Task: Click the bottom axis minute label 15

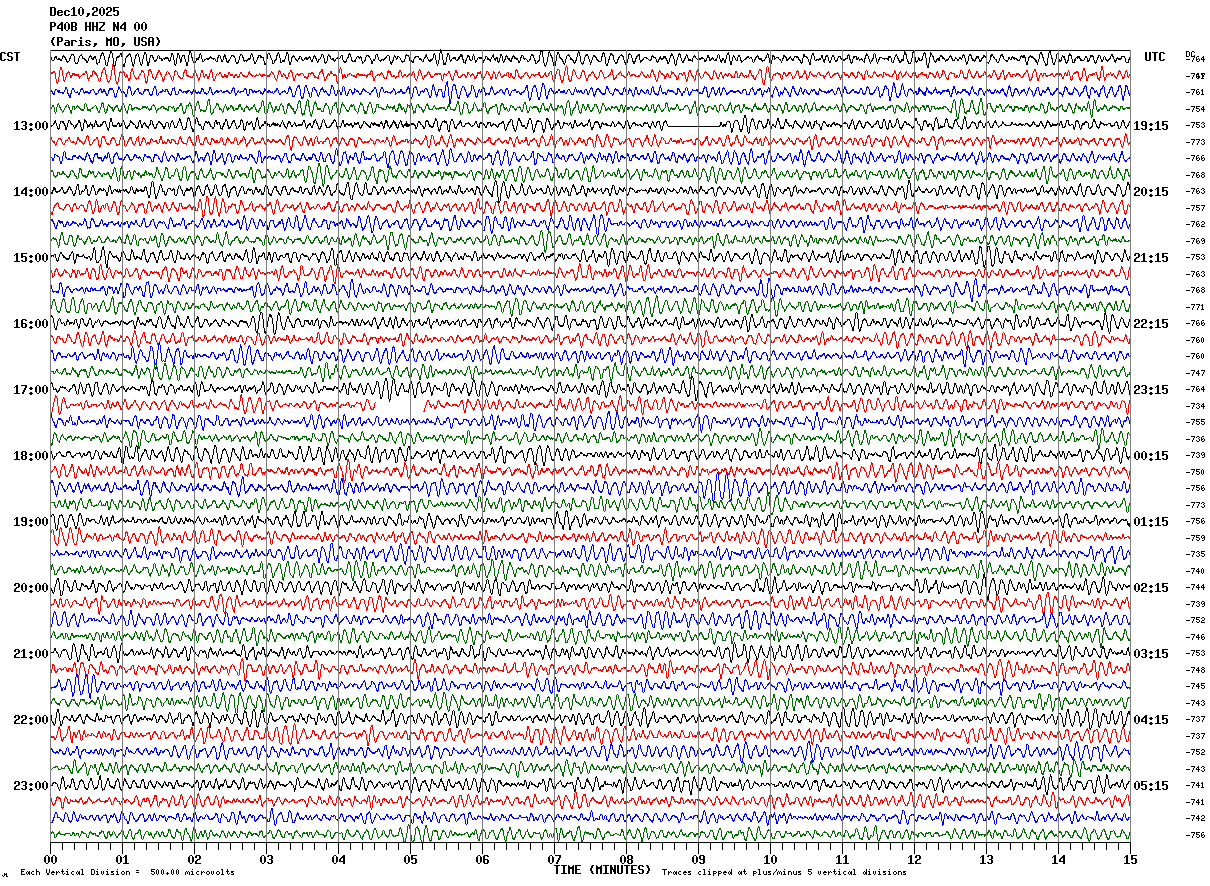Action: coord(1130,859)
